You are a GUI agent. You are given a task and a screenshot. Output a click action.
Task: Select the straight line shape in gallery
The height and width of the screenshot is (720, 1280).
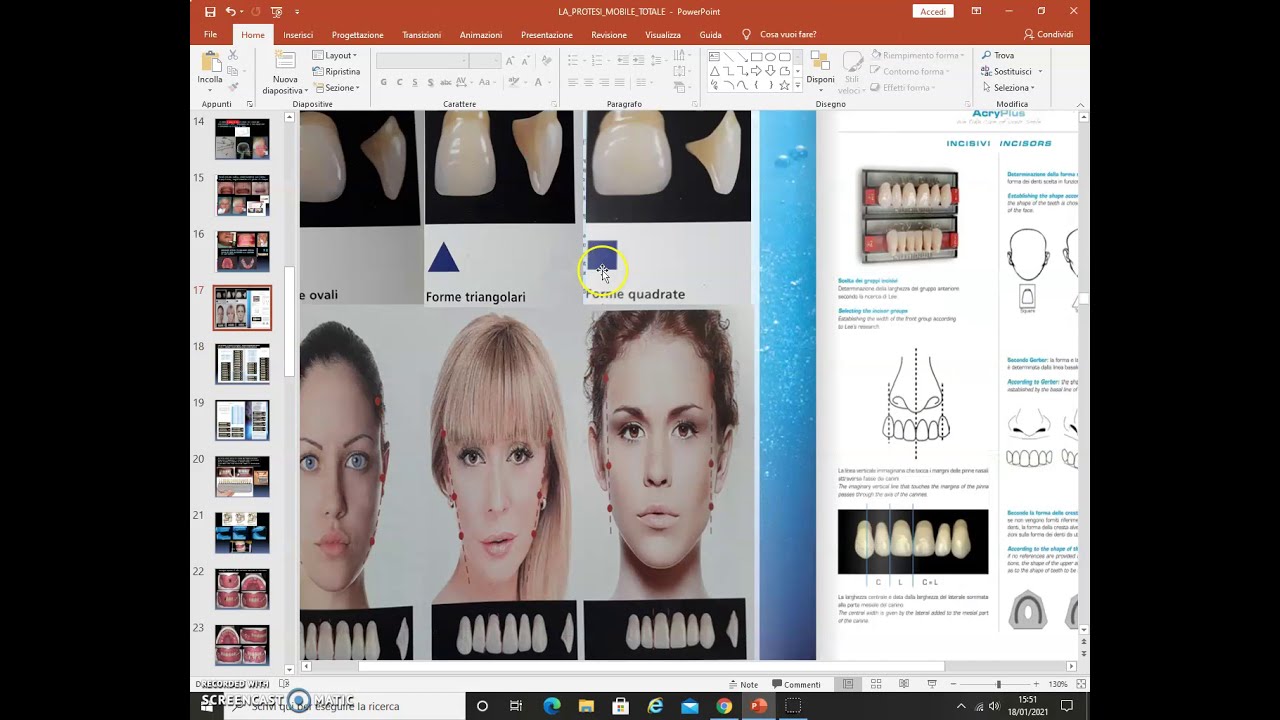click(729, 57)
